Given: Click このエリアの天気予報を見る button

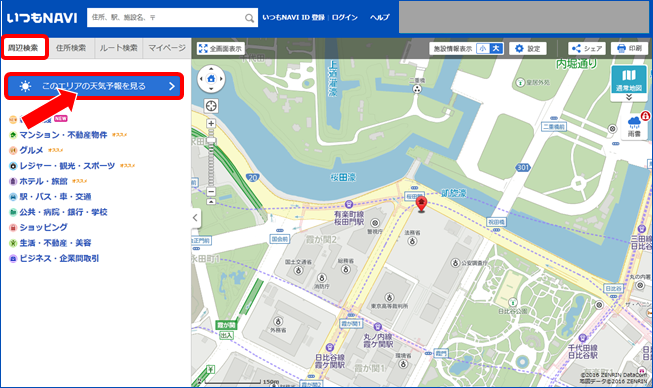Looking at the screenshot, I should click(x=94, y=86).
